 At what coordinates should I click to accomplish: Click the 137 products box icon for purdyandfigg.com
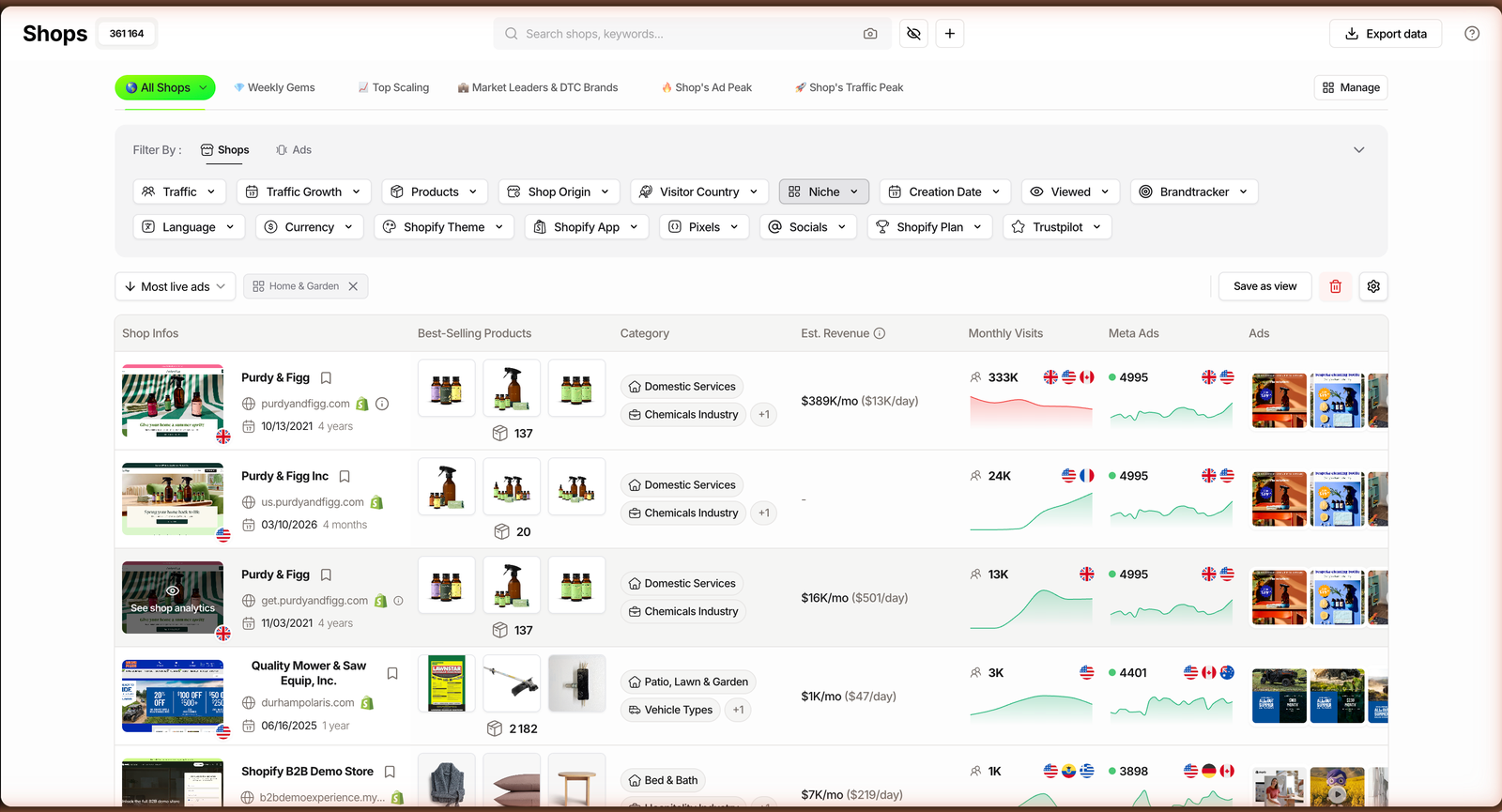(x=500, y=434)
